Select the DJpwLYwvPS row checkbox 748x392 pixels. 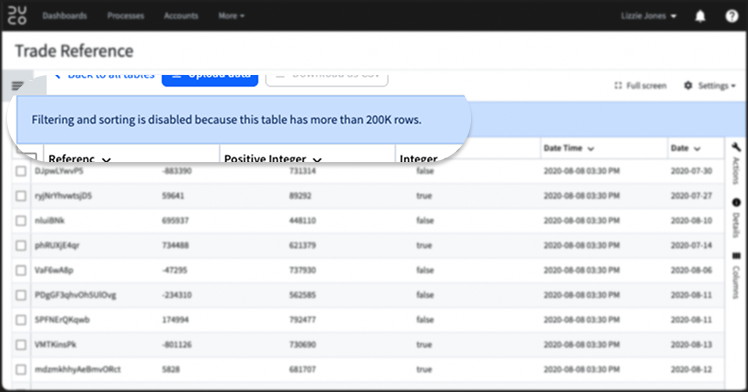(x=21, y=171)
